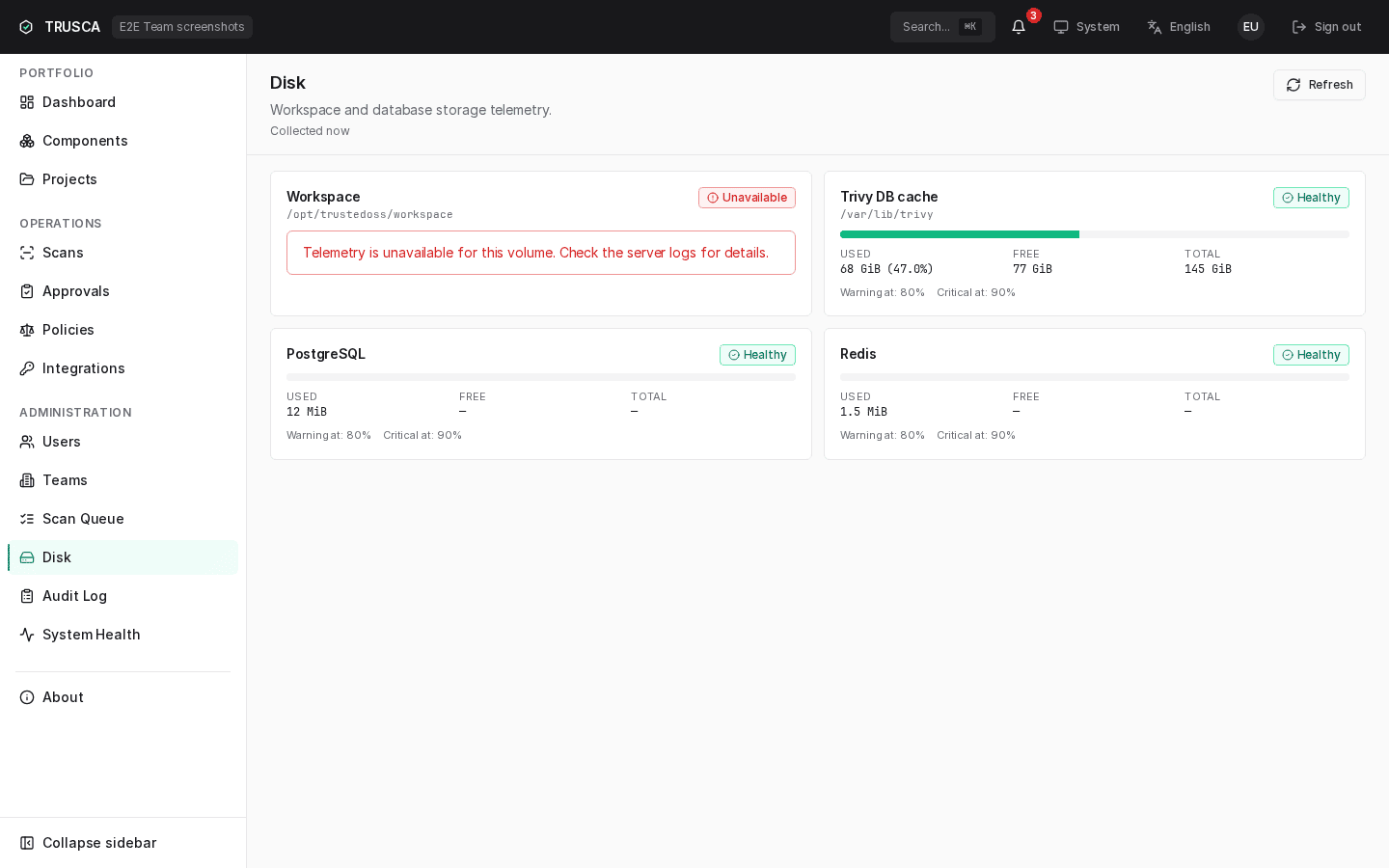Open notifications bell icon
The height and width of the screenshot is (868, 1389).
(x=1019, y=27)
